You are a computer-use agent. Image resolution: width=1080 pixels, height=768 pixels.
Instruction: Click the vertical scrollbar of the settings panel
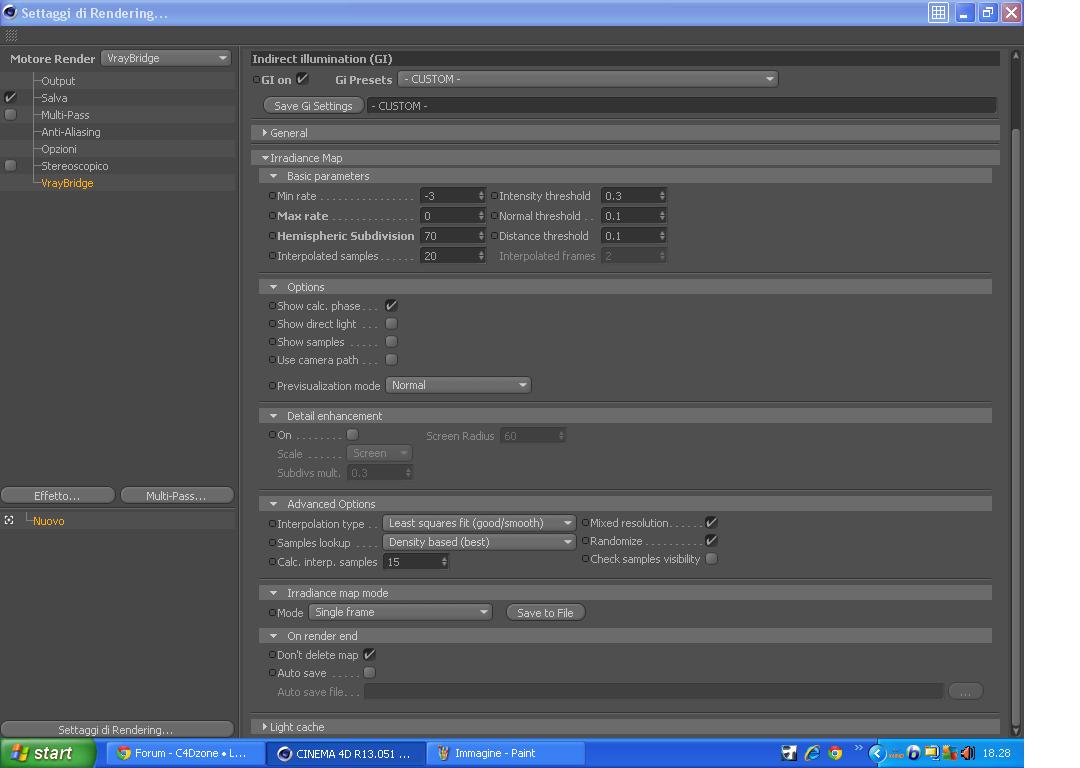(1015, 393)
